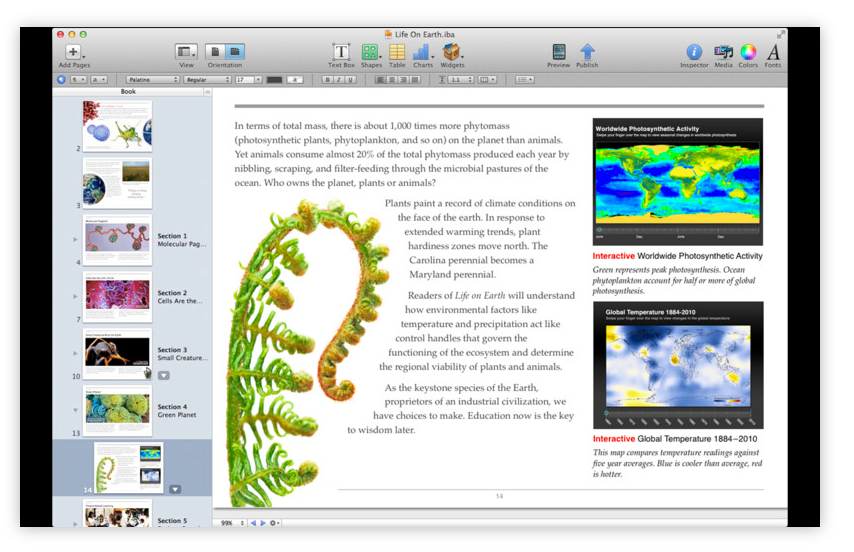
Task: Toggle underline formatting
Action: click(350, 79)
